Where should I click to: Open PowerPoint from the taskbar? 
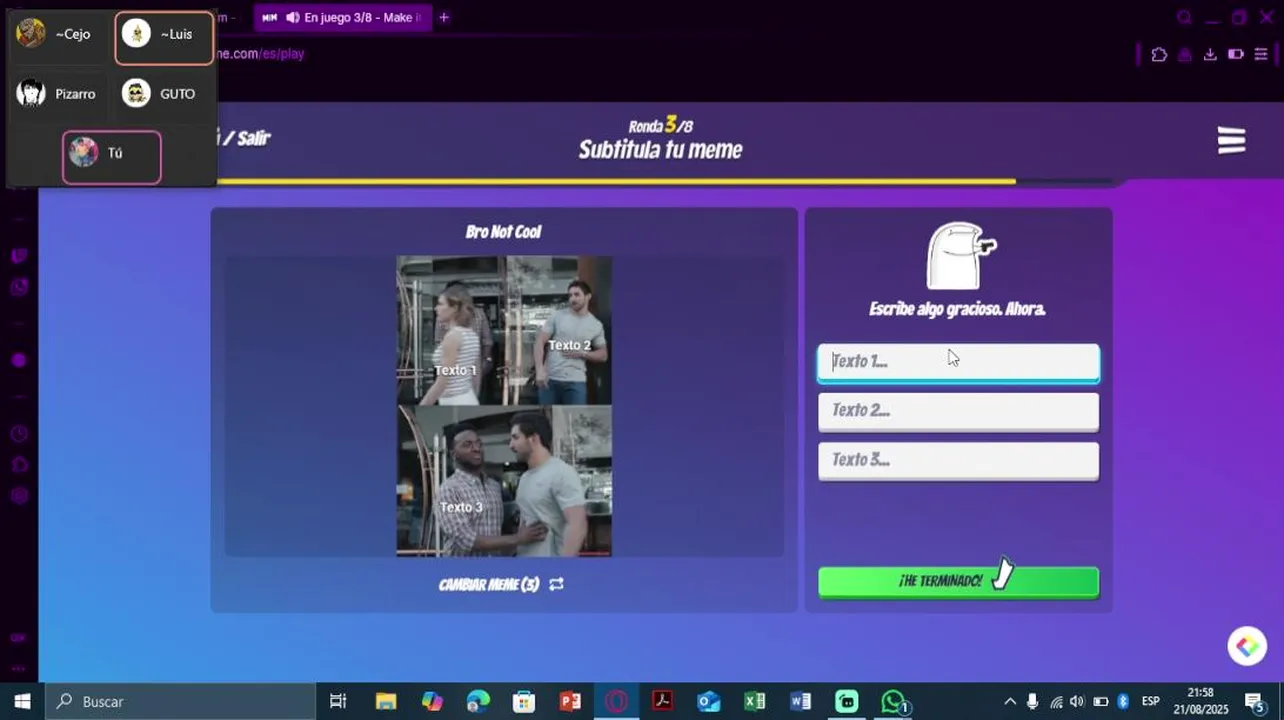tap(570, 701)
